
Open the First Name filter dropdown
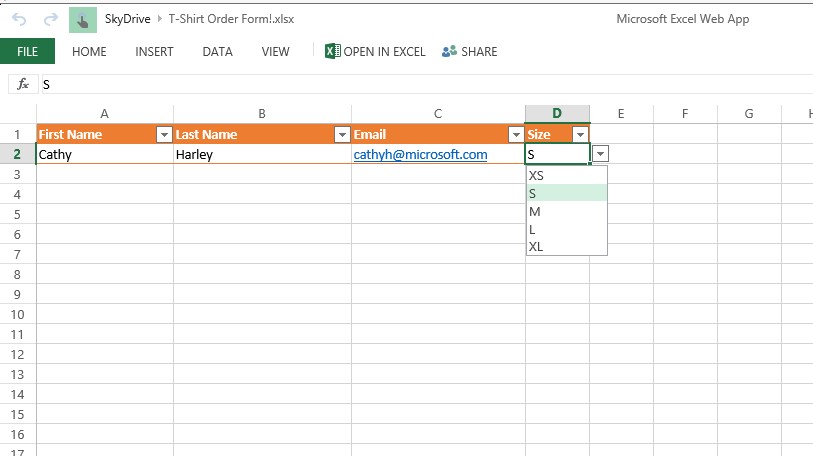click(164, 135)
